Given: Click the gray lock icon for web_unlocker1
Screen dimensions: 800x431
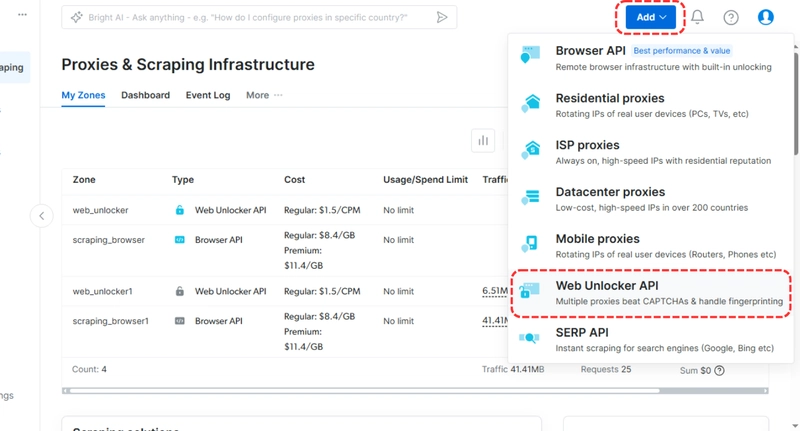Looking at the screenshot, I should click(x=180, y=291).
